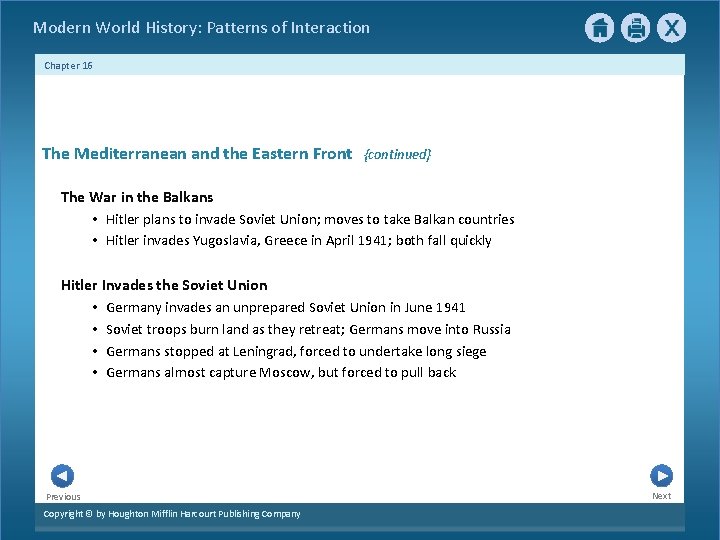Go to the Home icon
This screenshot has width=720, height=540.
click(599, 28)
